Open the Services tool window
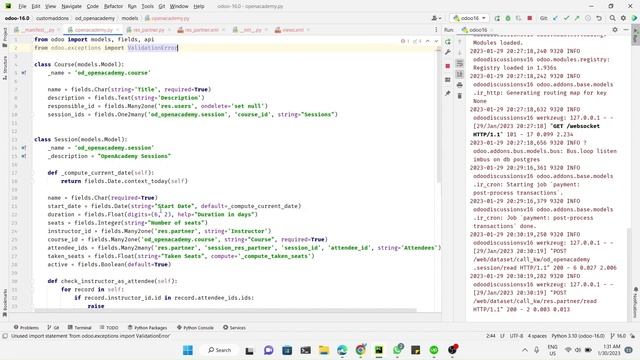The height and width of the screenshot is (360, 640). pos(234,327)
